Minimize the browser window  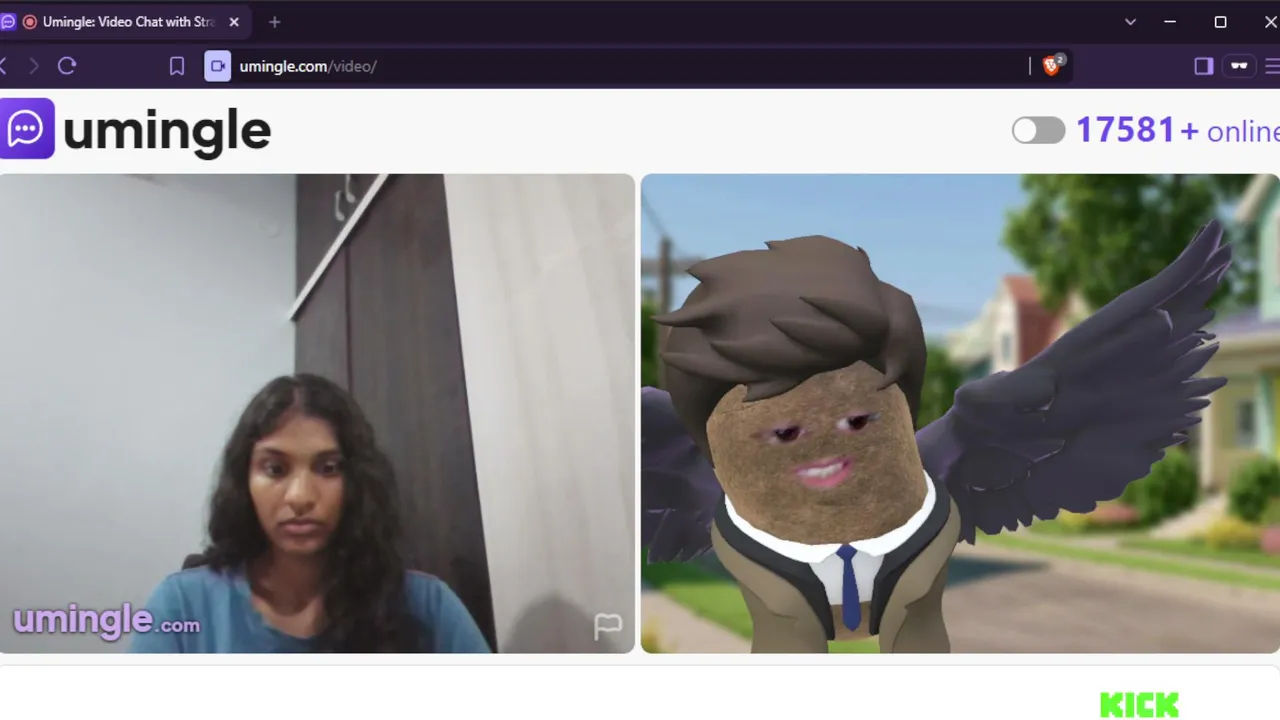1170,22
